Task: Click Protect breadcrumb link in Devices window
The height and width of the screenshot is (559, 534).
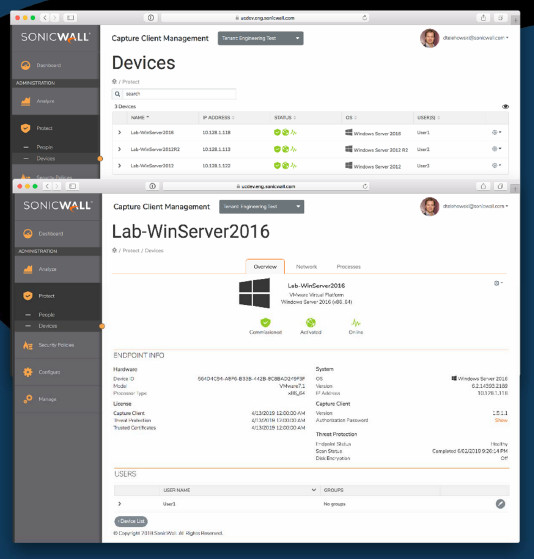Action: pos(131,82)
